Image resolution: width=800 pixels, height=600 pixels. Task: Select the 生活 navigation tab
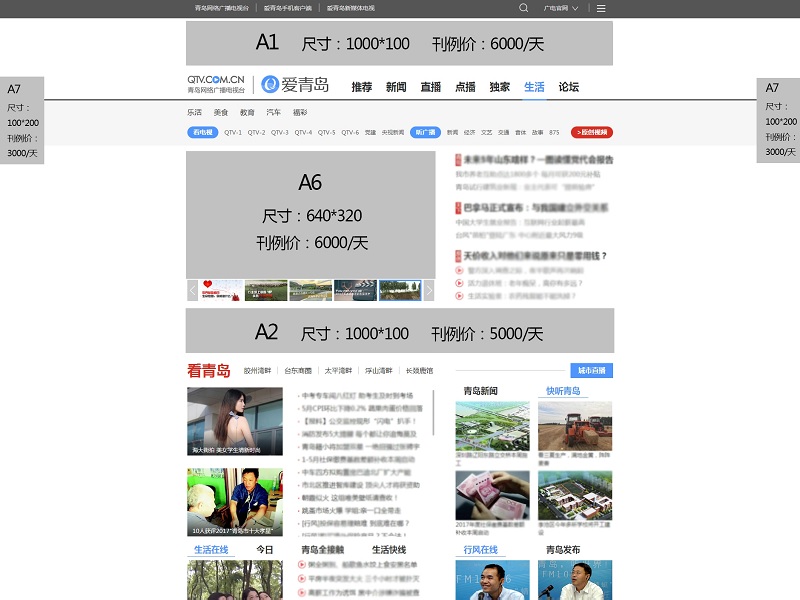coord(534,87)
